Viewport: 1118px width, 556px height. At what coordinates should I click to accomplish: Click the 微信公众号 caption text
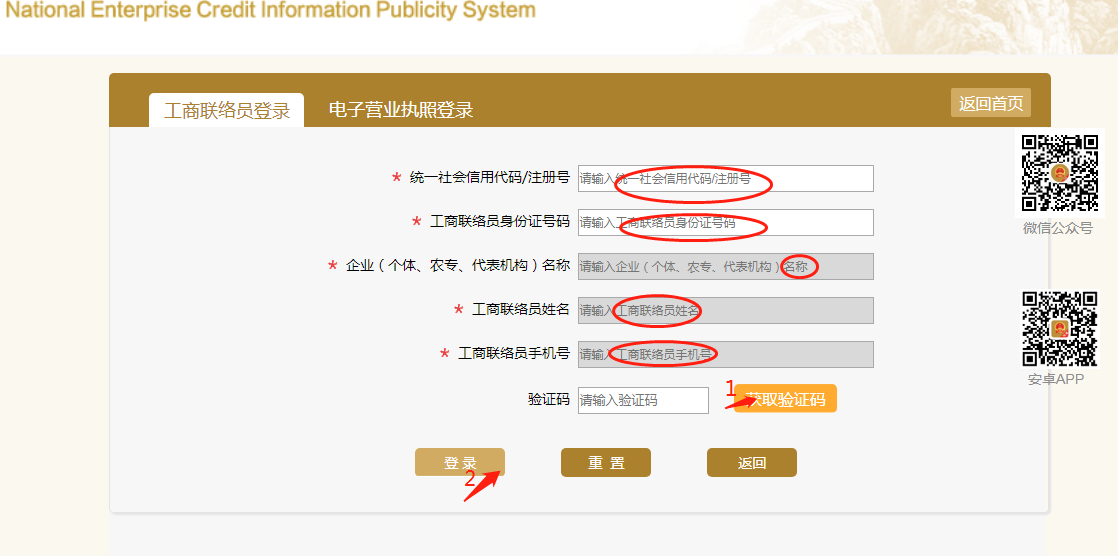1058,228
